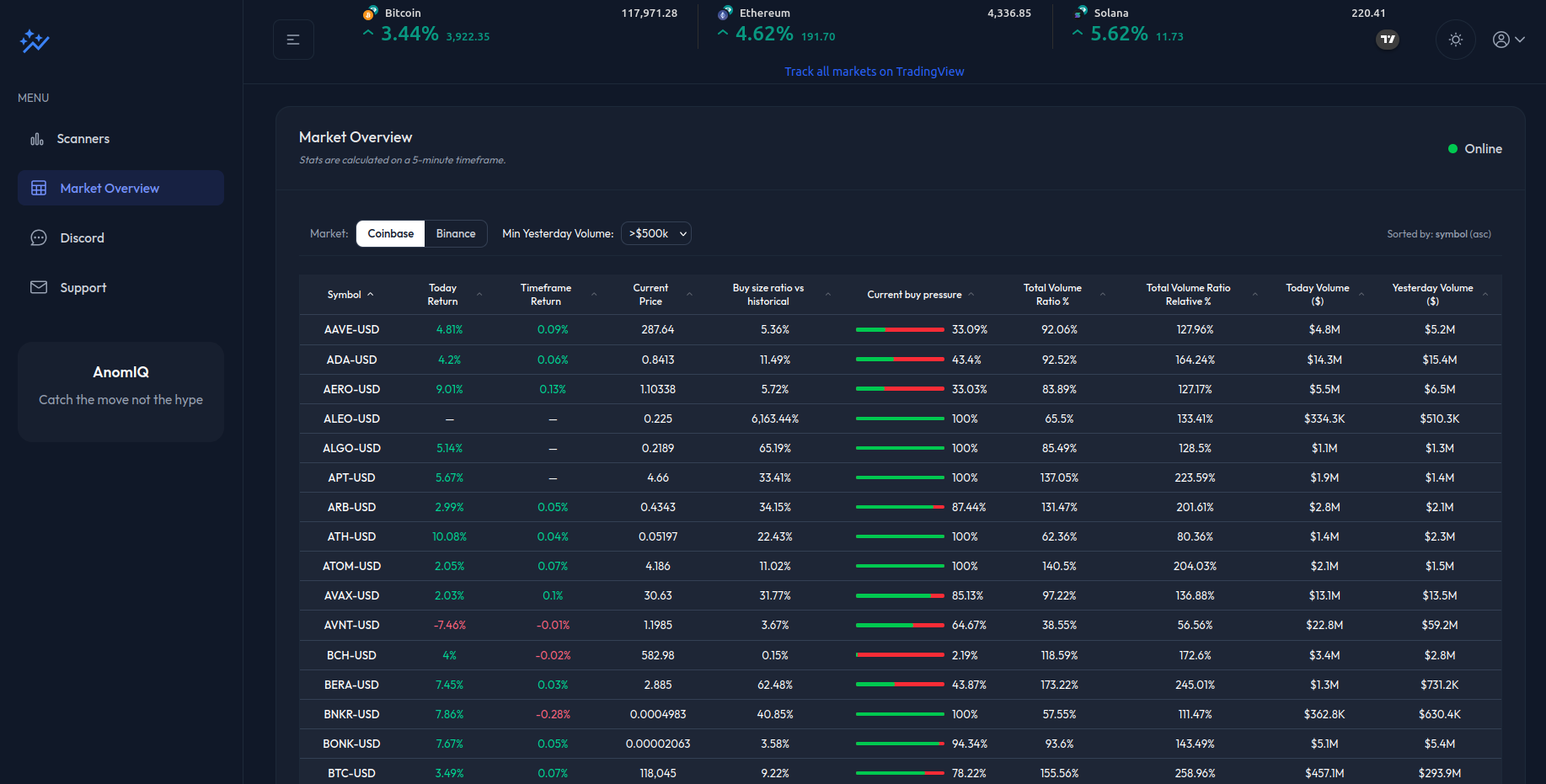Open the Track all markets on TradingView link
Viewport: 1546px width, 784px height.
click(874, 72)
